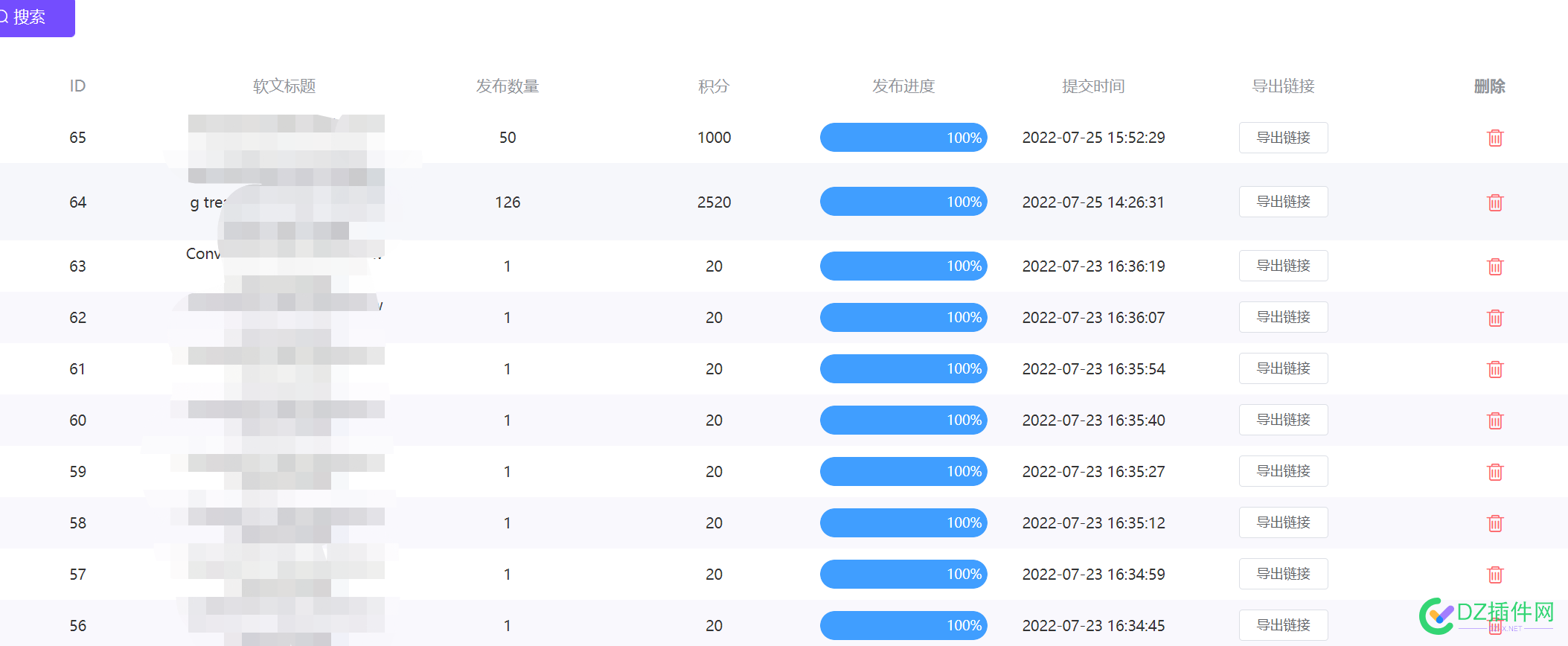Image resolution: width=1568 pixels, height=646 pixels.
Task: Select timestamp 2022-07-23 16:34:45
Action: click(1093, 626)
